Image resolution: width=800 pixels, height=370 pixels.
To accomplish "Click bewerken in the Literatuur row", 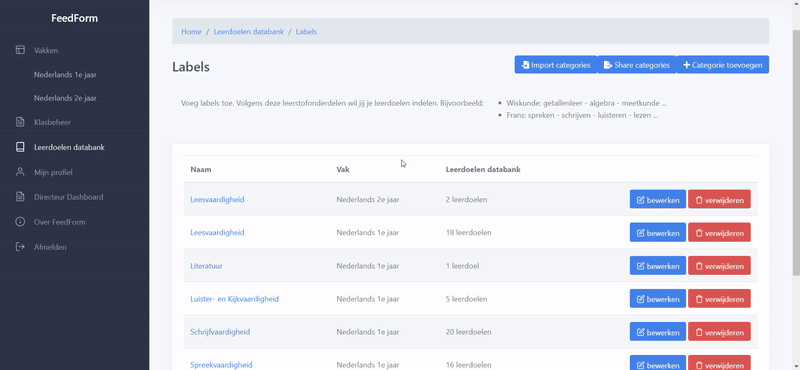I will click(x=658, y=266).
